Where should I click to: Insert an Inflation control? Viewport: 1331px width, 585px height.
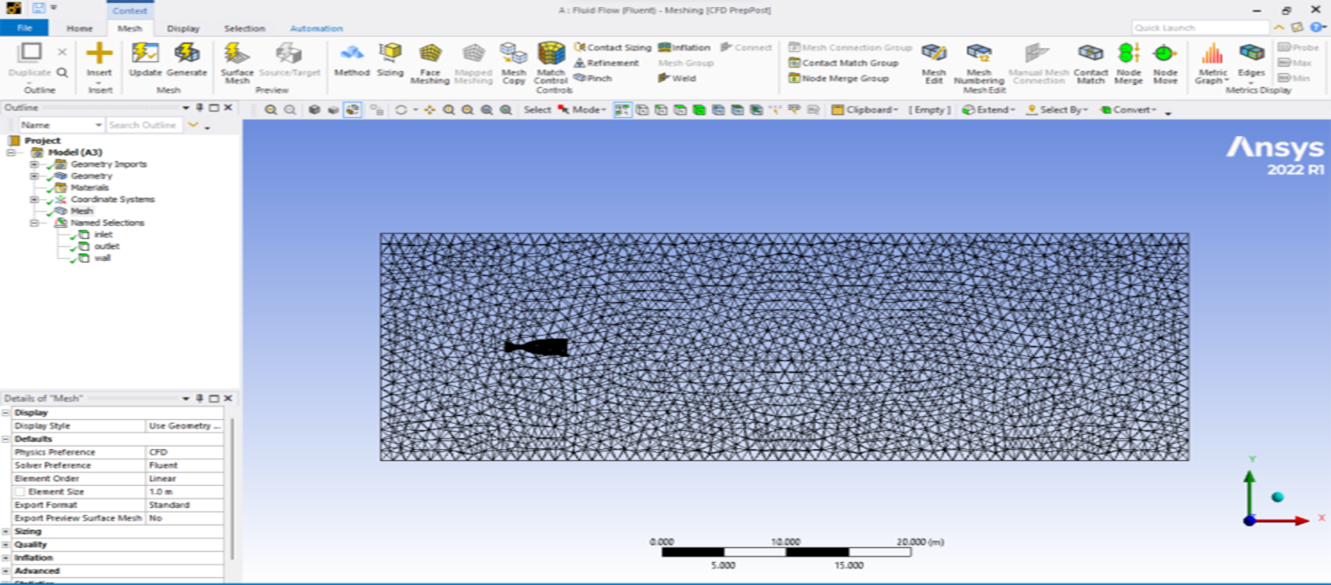(x=684, y=47)
